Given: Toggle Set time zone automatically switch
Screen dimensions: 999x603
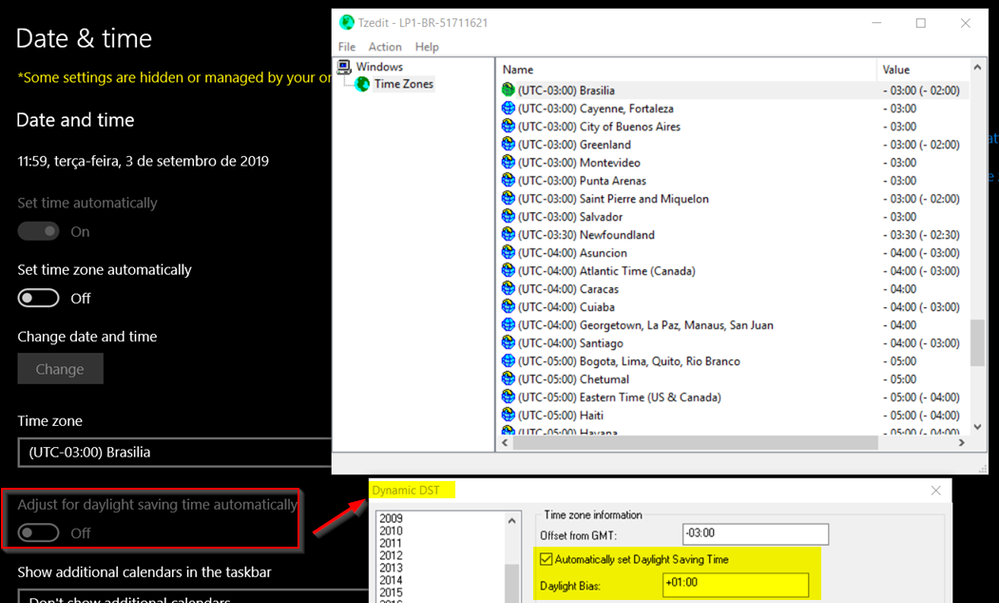Looking at the screenshot, I should [x=38, y=298].
